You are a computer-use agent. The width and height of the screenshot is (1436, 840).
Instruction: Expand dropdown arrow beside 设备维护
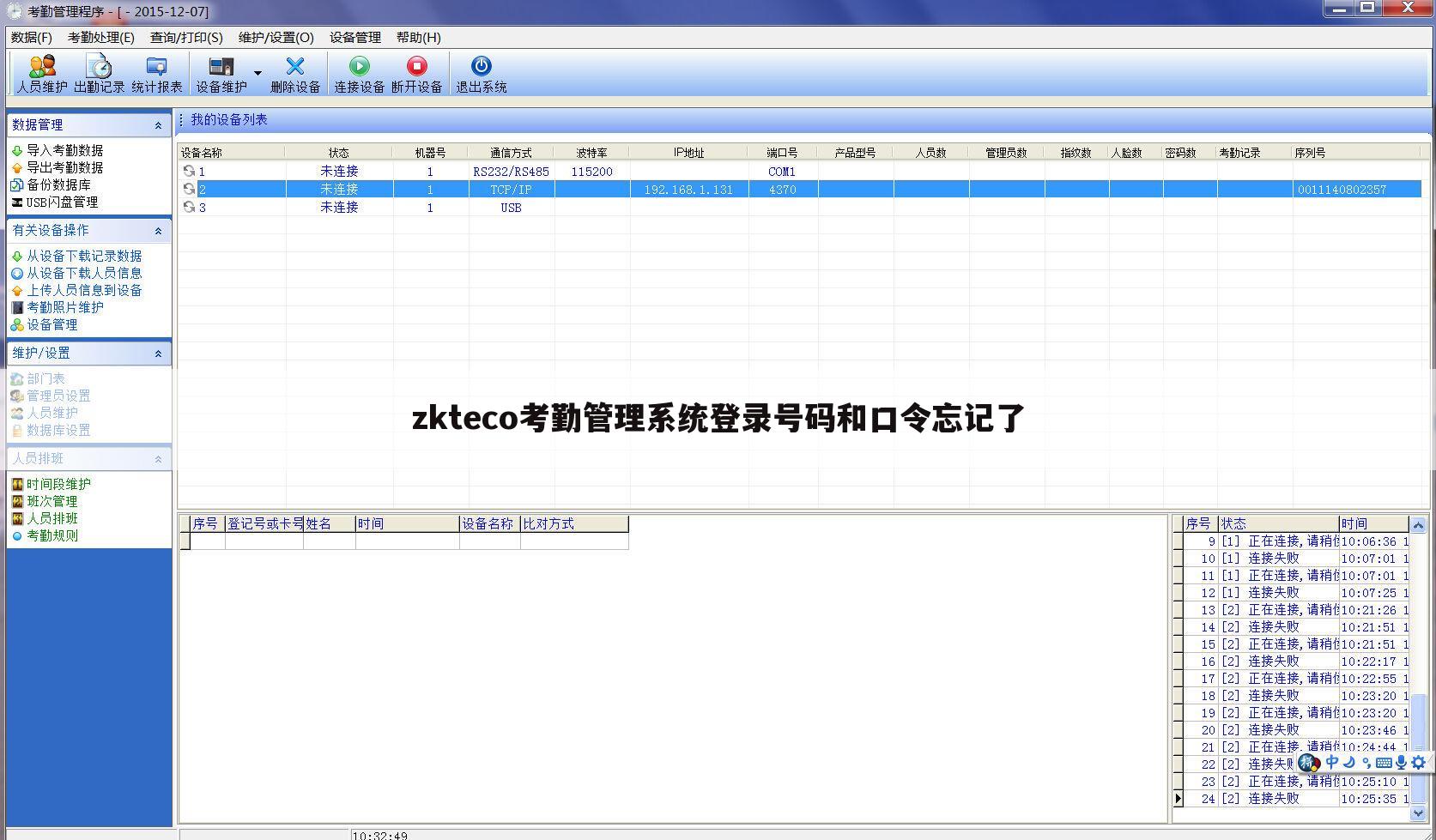click(258, 74)
